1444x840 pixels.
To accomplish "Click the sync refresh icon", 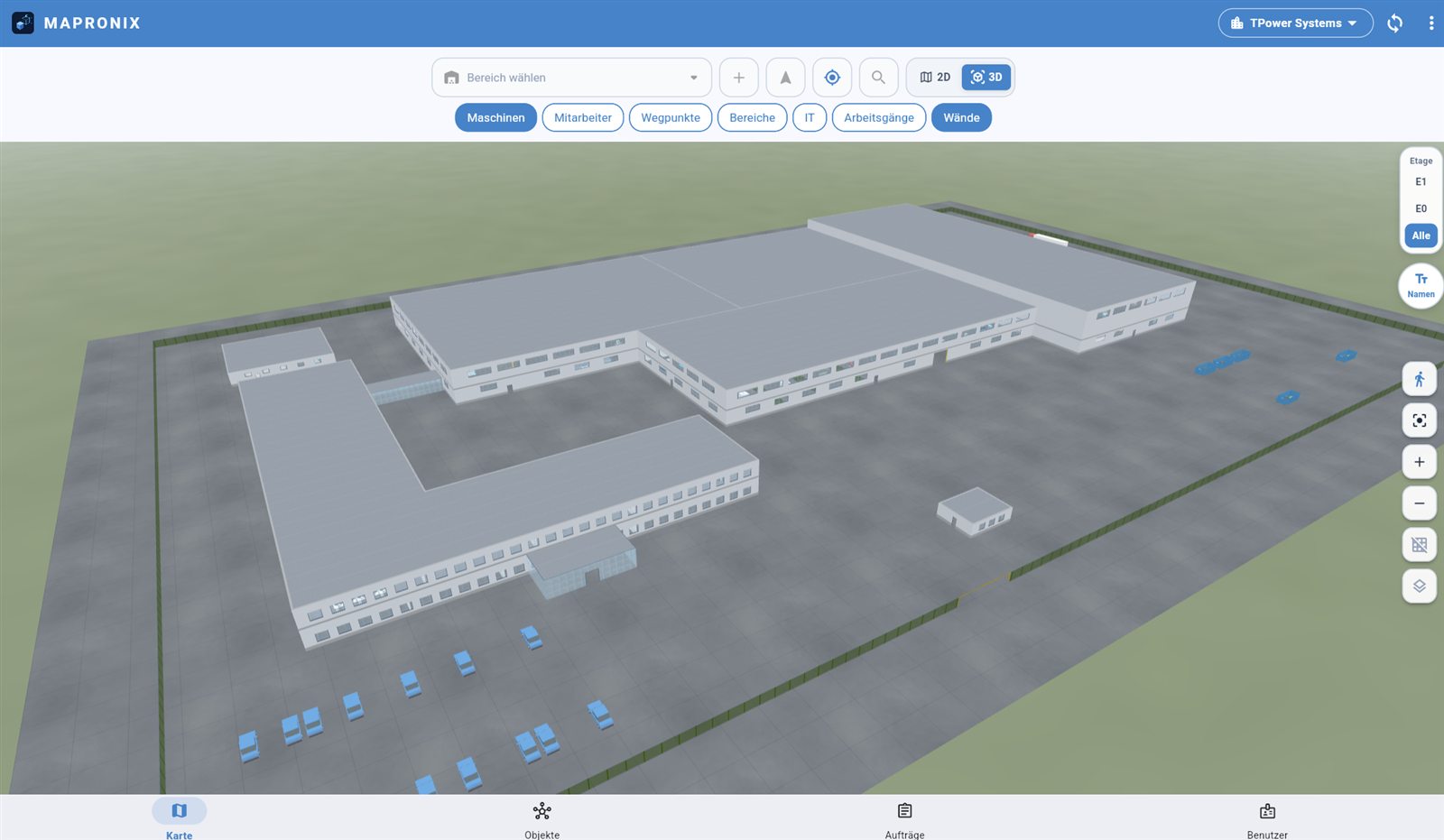I will coord(1395,23).
